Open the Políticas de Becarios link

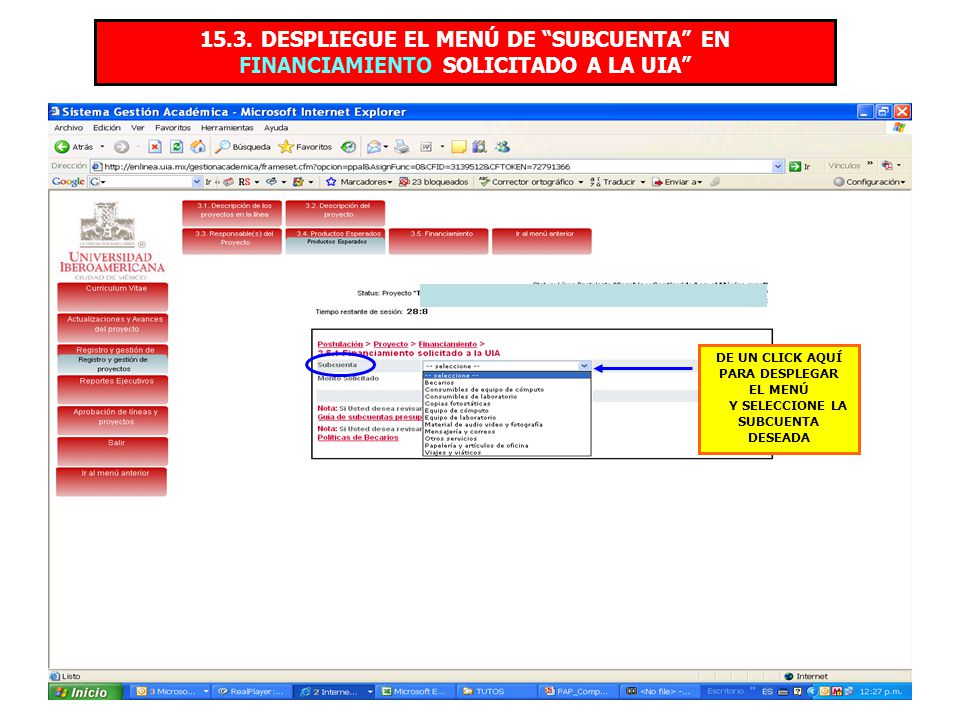(x=358, y=438)
